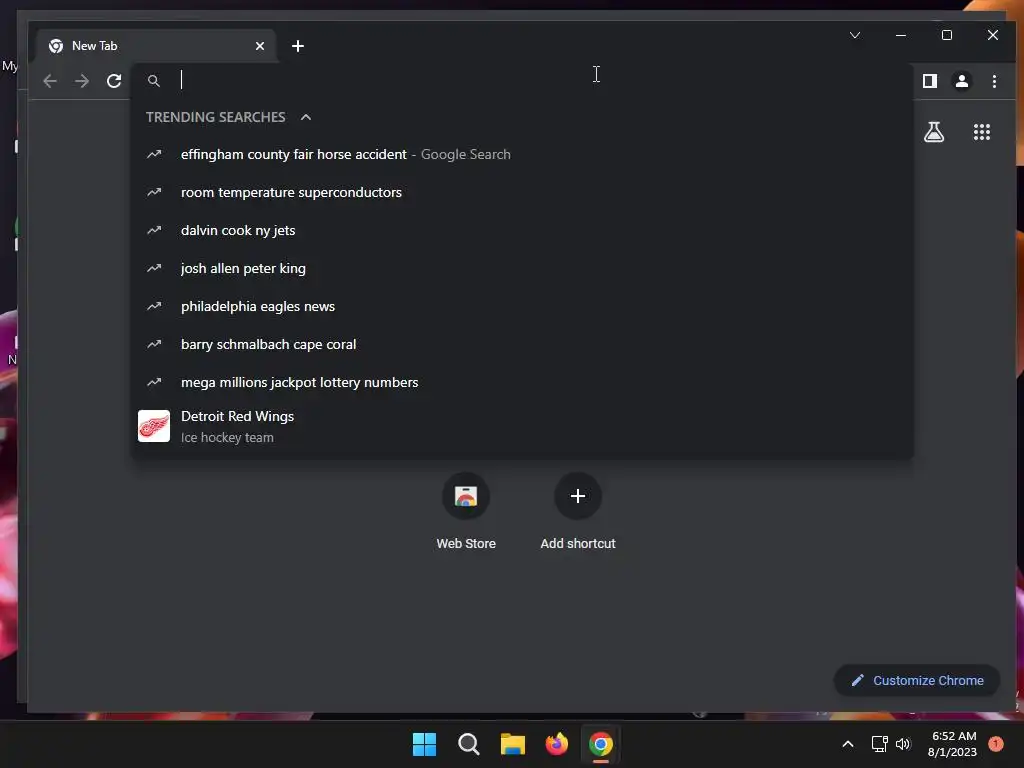Open the clock showing 6:52 AM

[952, 744]
